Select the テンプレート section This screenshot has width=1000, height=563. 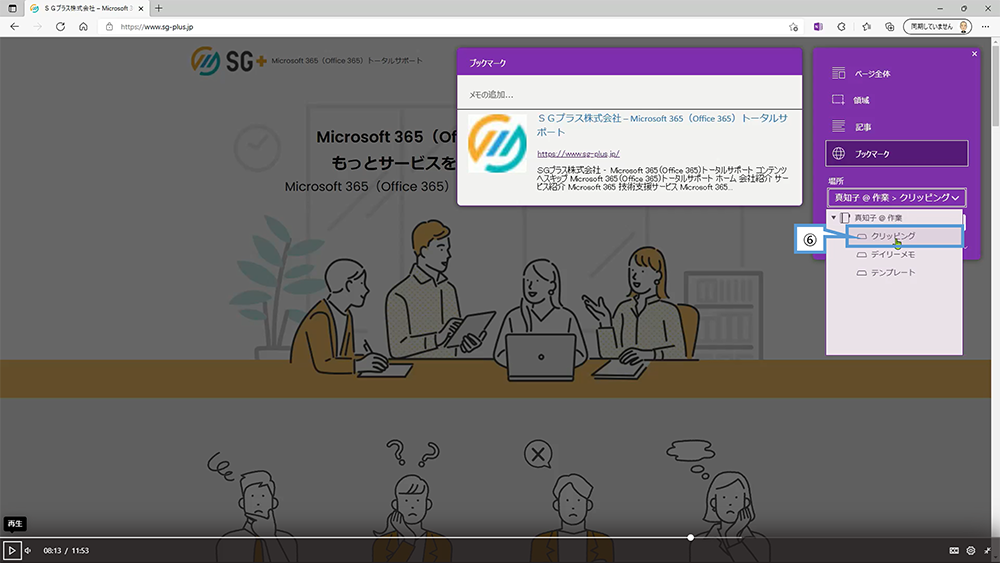coord(894,272)
